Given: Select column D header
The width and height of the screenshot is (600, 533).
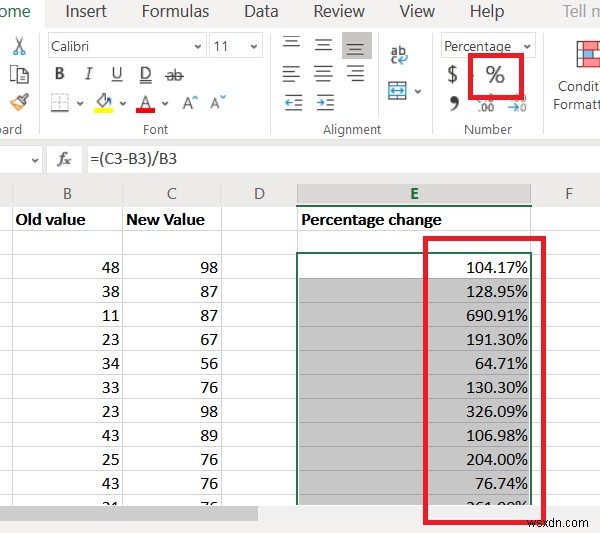Looking at the screenshot, I should [259, 194].
